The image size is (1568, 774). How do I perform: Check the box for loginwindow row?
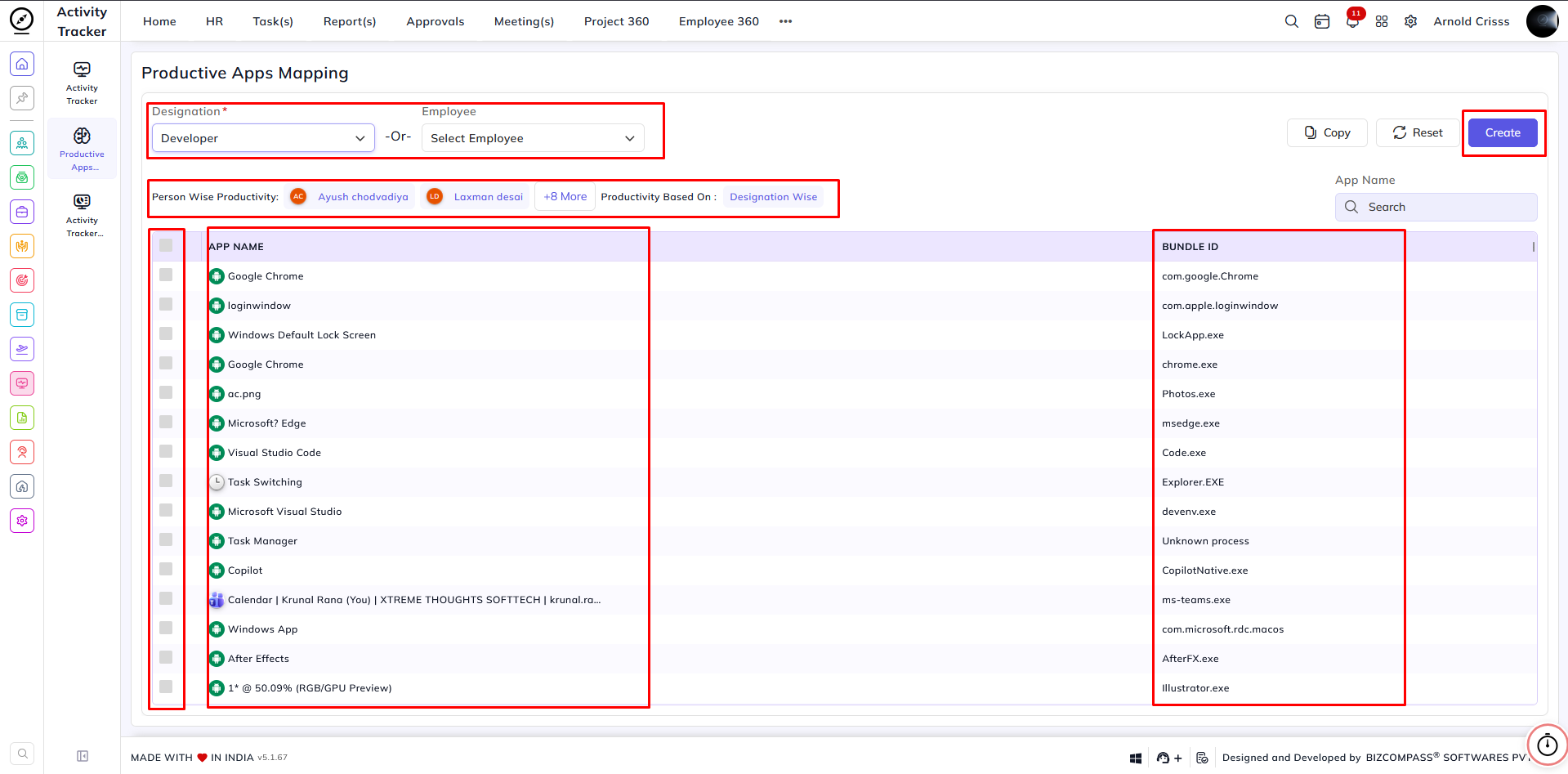[x=166, y=304]
